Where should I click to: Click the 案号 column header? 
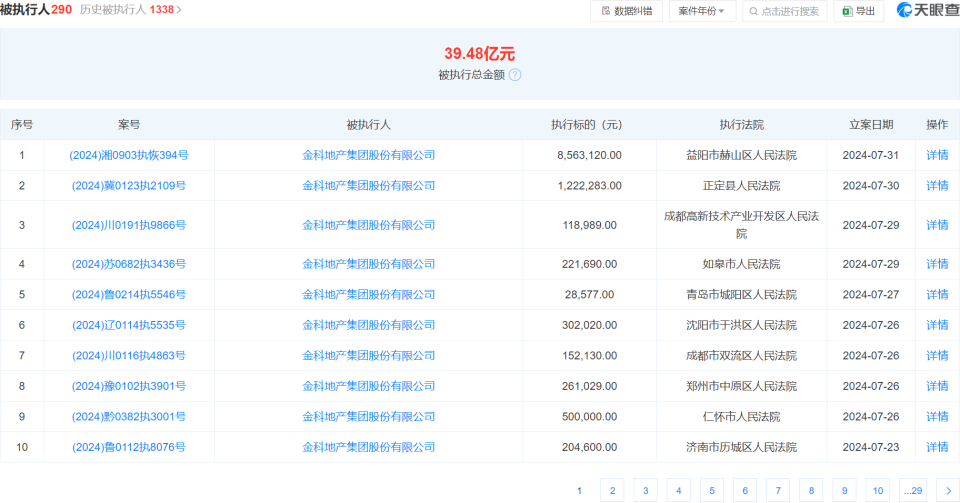(129, 125)
